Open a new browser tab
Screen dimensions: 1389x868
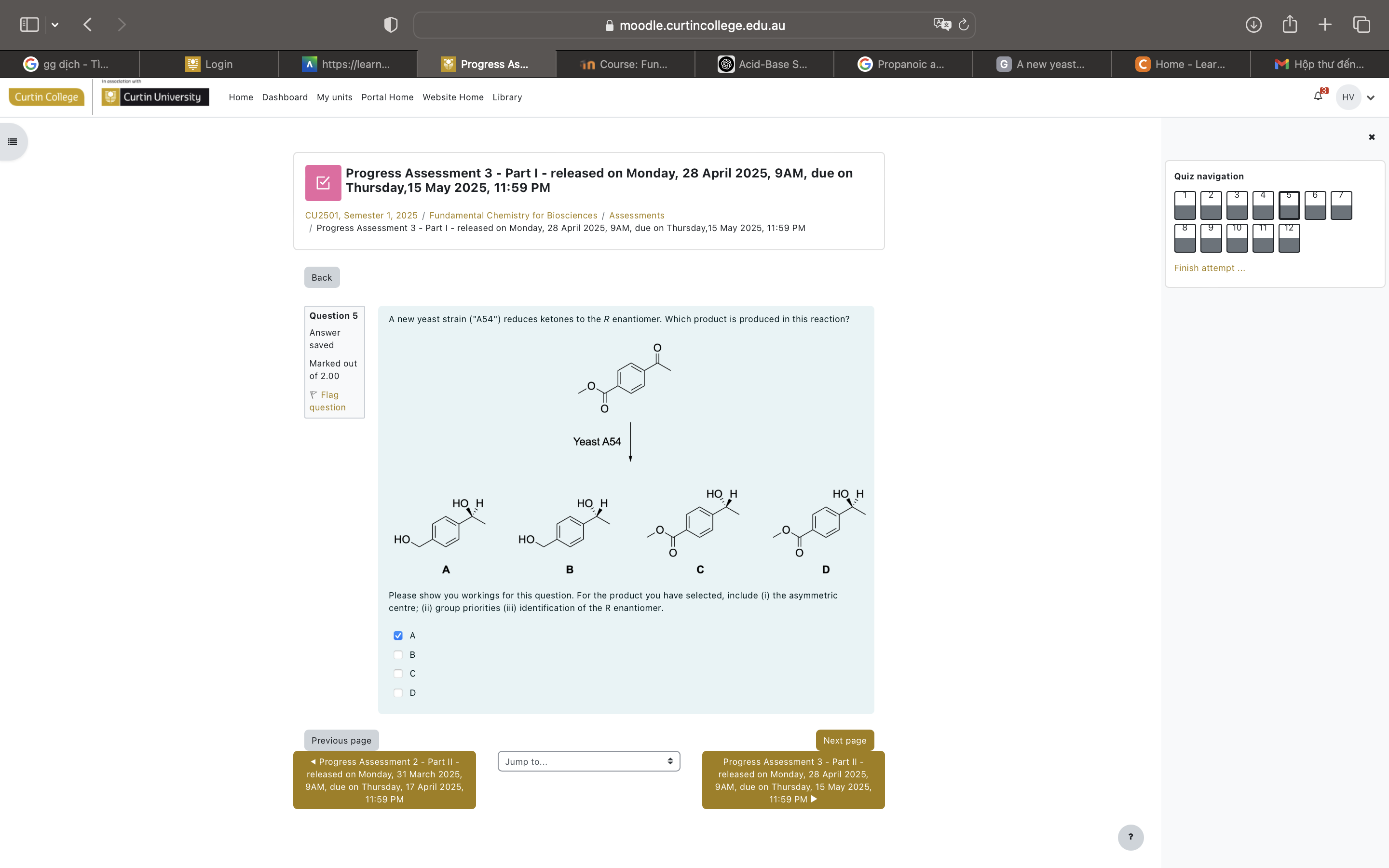tap(1325, 24)
